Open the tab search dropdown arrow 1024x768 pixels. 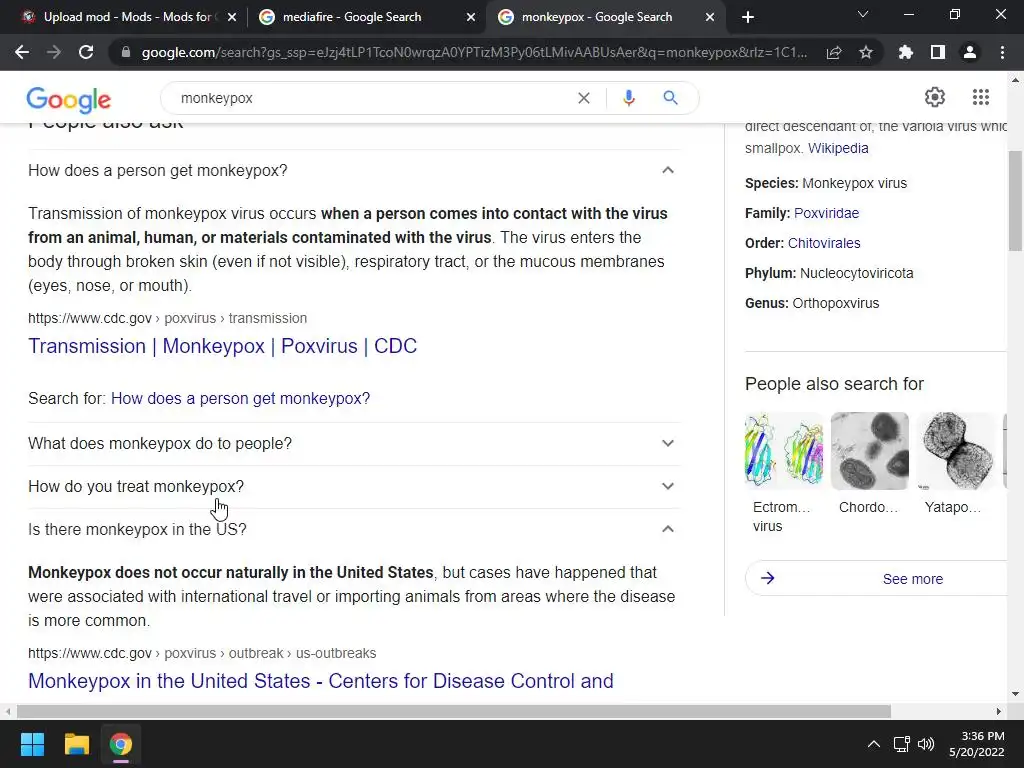point(863,14)
